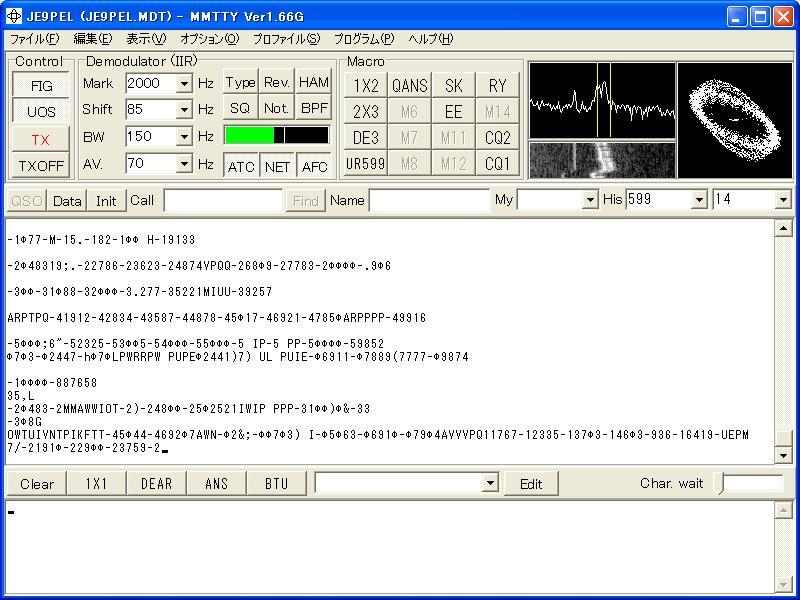Screen dimensions: 800x600
Task: Run the QANS macro
Action: point(409,86)
